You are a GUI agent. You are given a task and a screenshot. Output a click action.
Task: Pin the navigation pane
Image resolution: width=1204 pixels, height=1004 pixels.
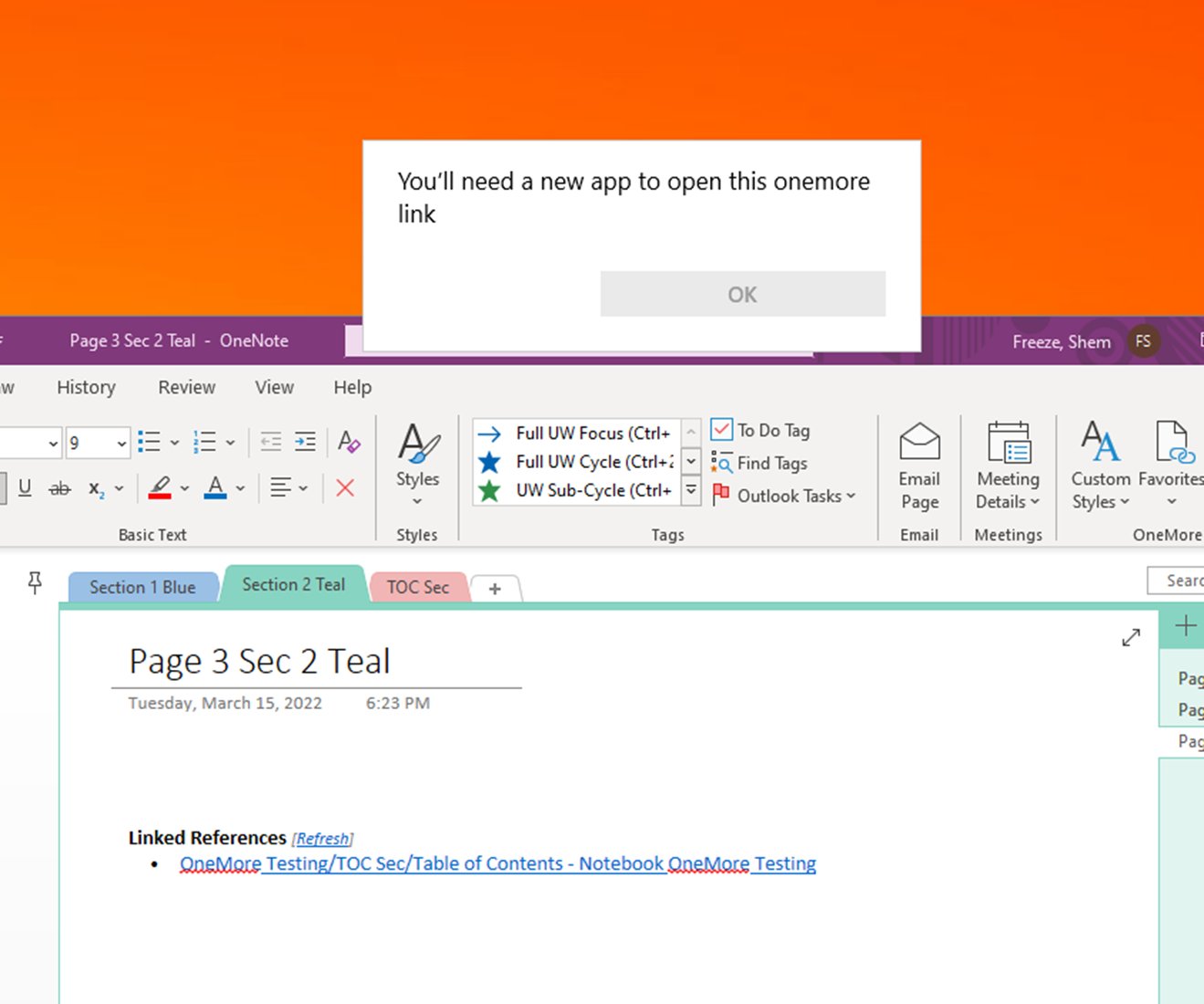pyautogui.click(x=35, y=581)
